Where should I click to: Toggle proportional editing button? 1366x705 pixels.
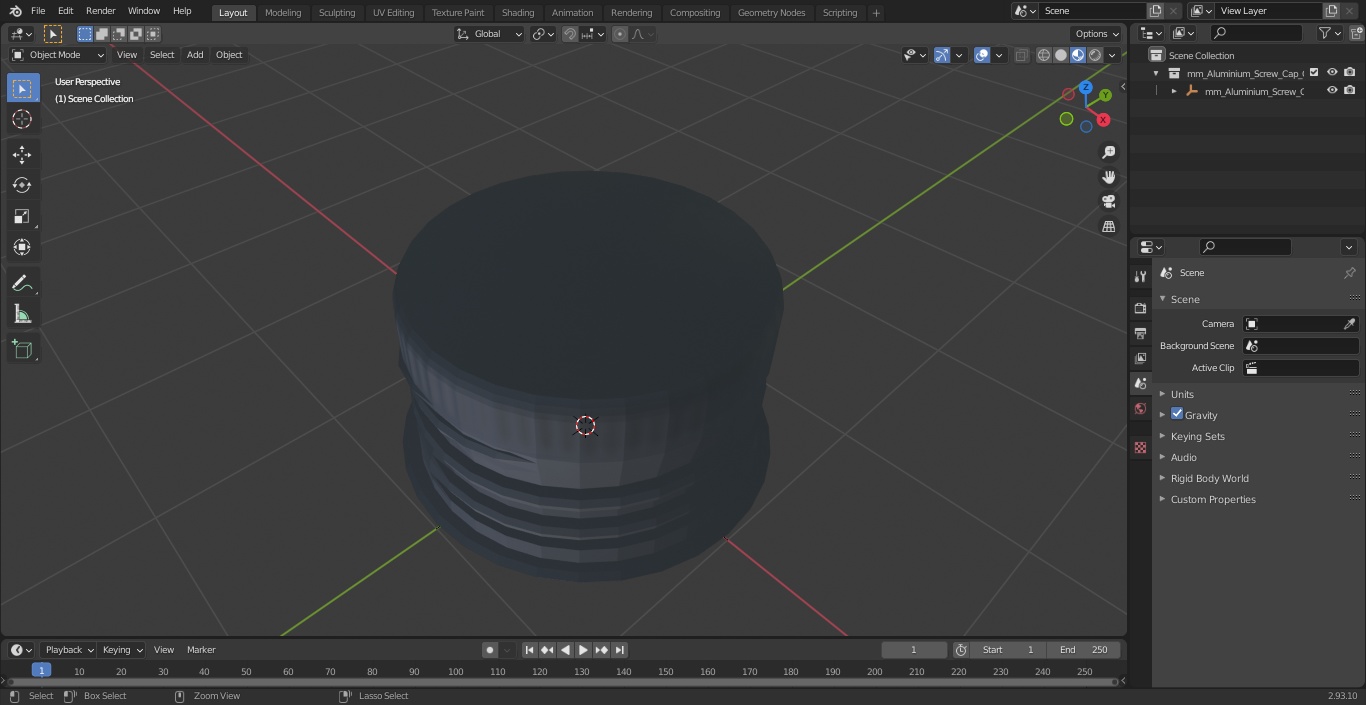(620, 34)
